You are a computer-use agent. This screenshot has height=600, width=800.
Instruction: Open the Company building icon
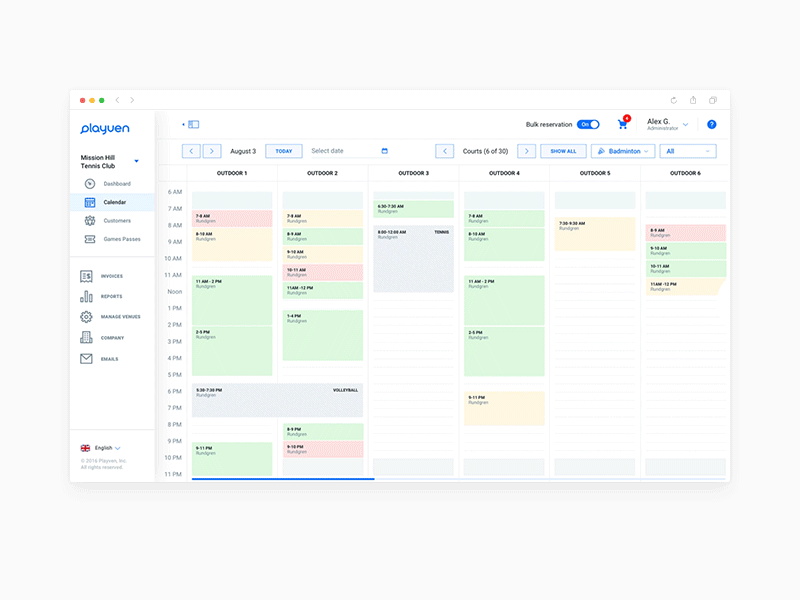tap(86, 338)
